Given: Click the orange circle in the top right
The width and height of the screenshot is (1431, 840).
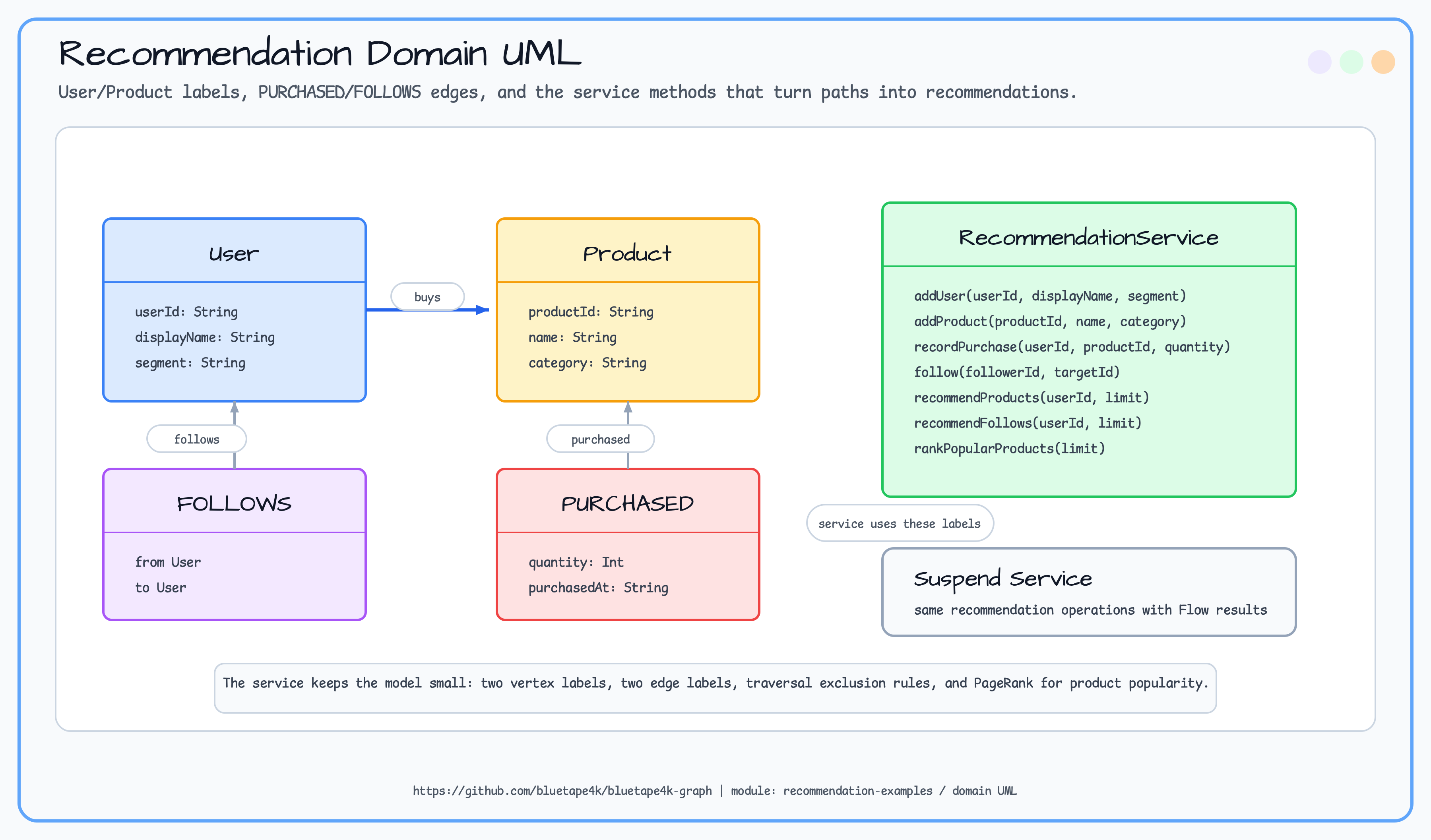Looking at the screenshot, I should coord(1383,62).
